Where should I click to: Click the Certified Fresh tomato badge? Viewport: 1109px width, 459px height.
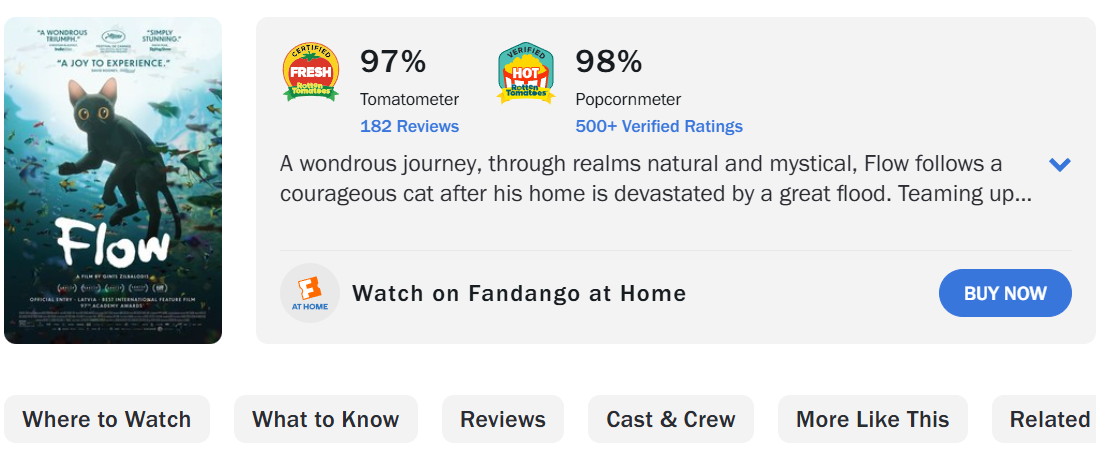pos(311,73)
